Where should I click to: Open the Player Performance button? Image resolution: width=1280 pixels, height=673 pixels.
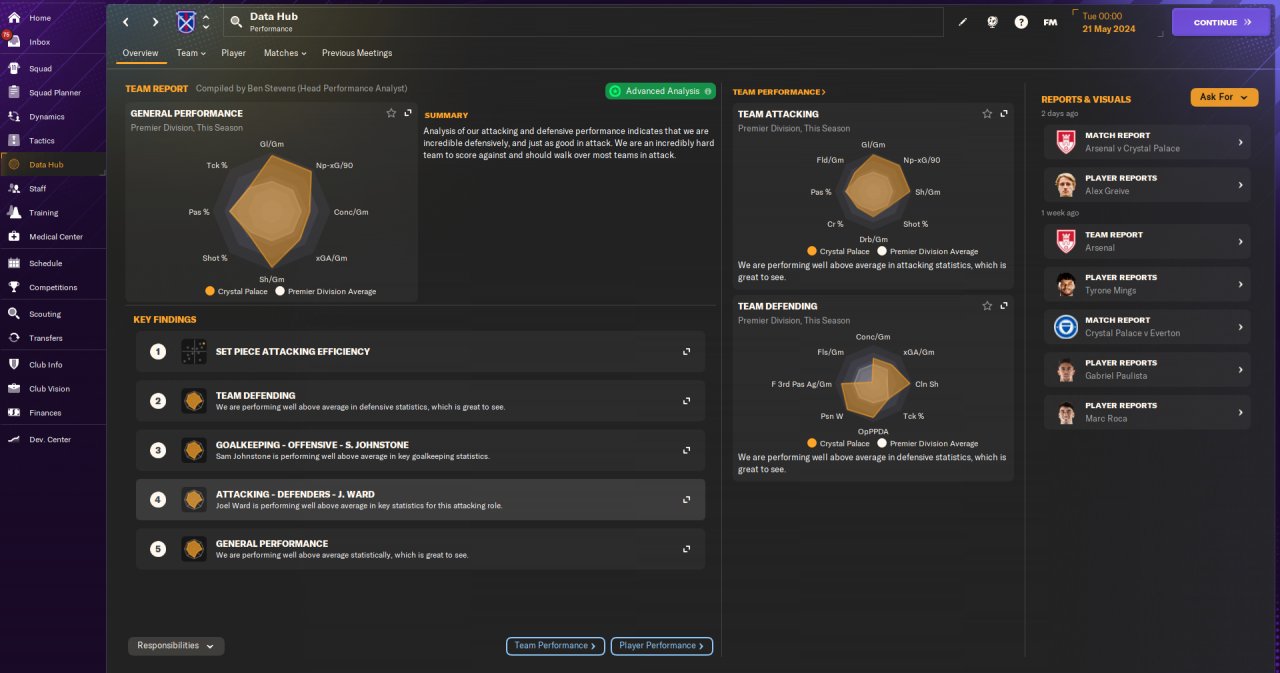[x=662, y=646]
